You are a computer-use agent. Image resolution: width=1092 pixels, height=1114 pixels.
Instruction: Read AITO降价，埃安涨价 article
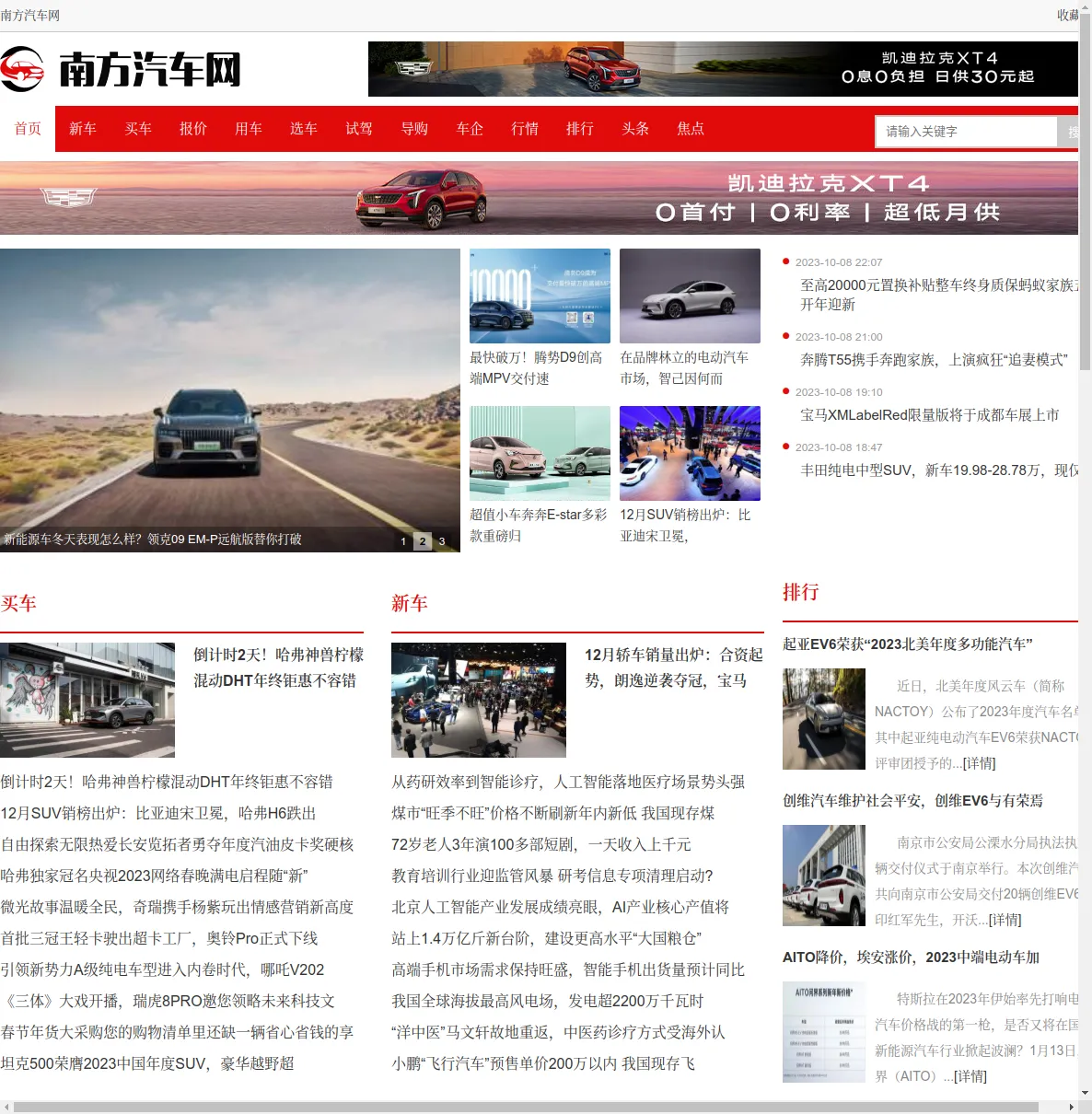click(912, 957)
